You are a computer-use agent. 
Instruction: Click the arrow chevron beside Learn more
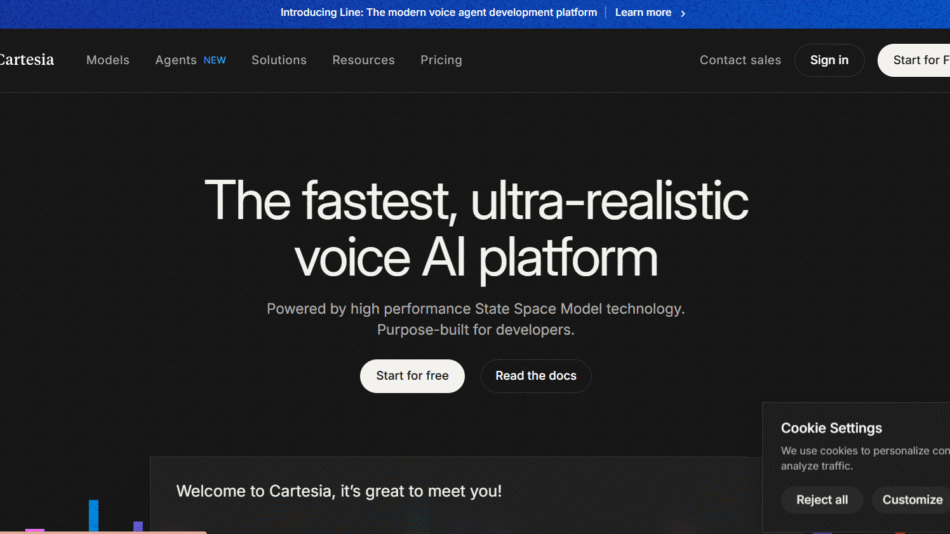(x=683, y=13)
